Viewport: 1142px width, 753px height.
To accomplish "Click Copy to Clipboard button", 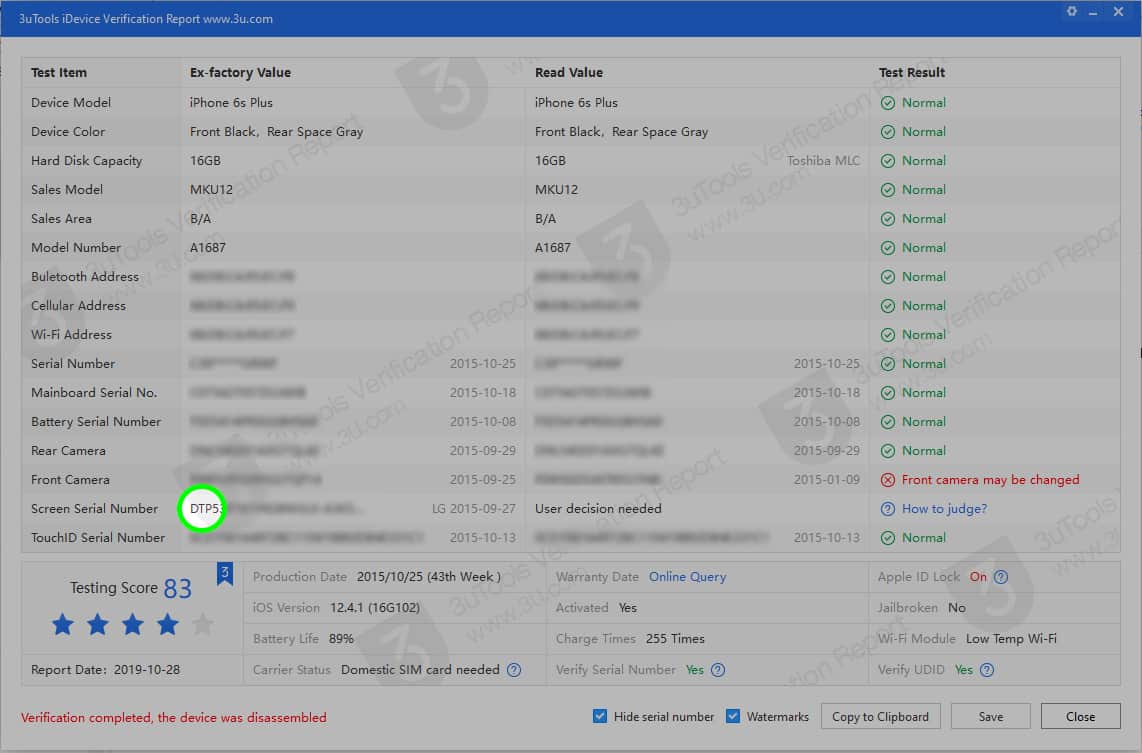I will (881, 717).
